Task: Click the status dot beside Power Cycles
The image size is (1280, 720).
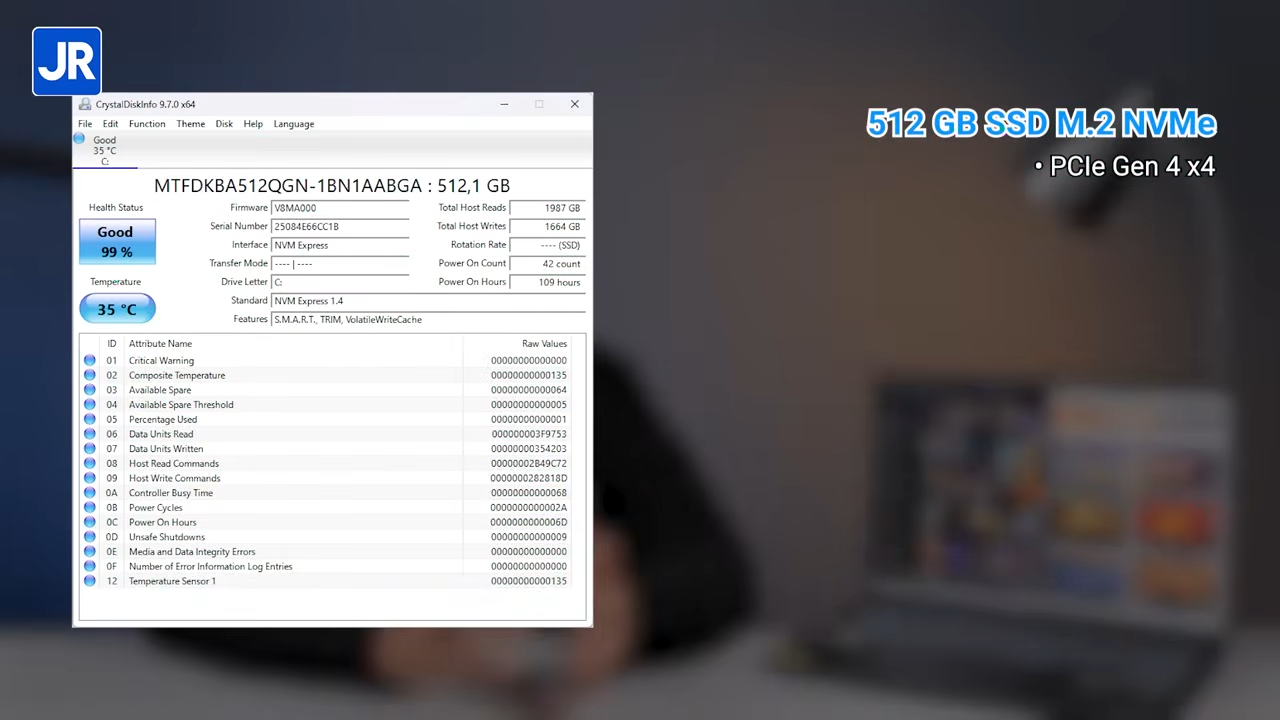Action: pos(90,507)
